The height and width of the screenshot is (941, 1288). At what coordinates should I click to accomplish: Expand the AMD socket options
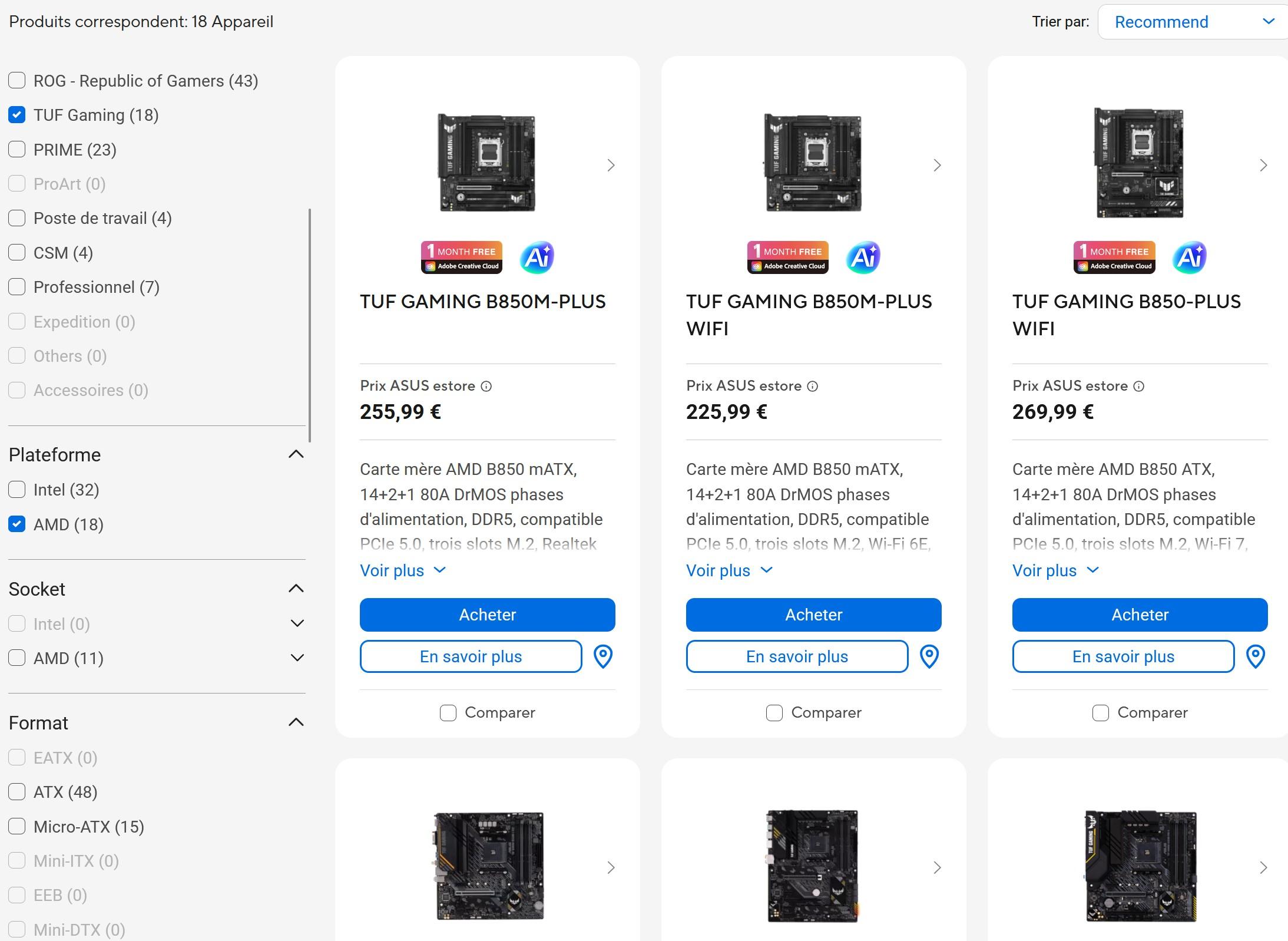(x=297, y=658)
